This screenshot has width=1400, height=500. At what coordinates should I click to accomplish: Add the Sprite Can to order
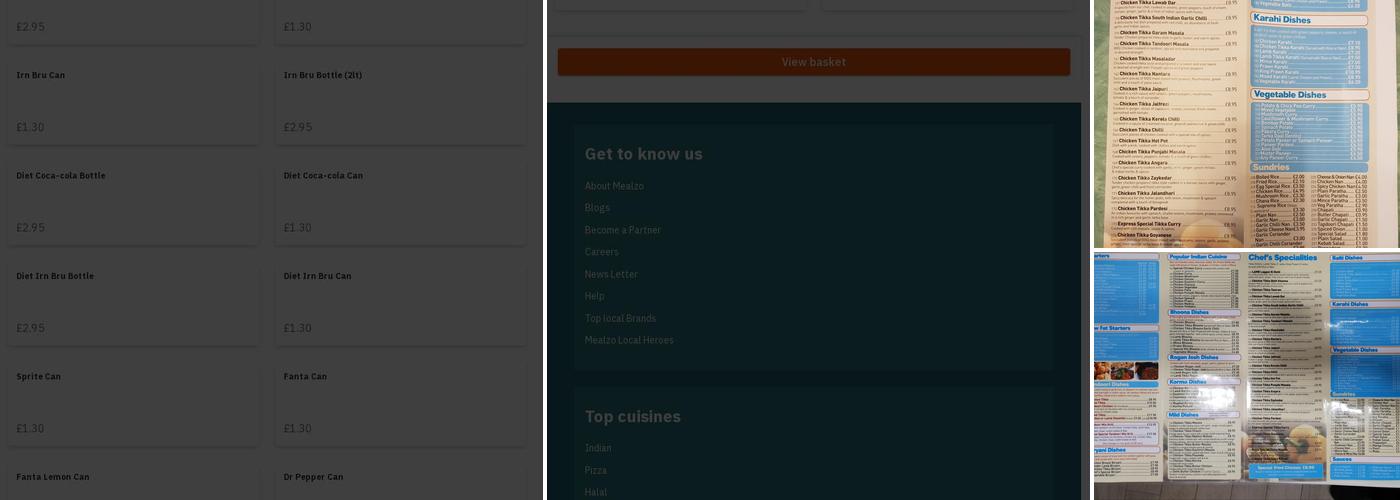click(133, 400)
